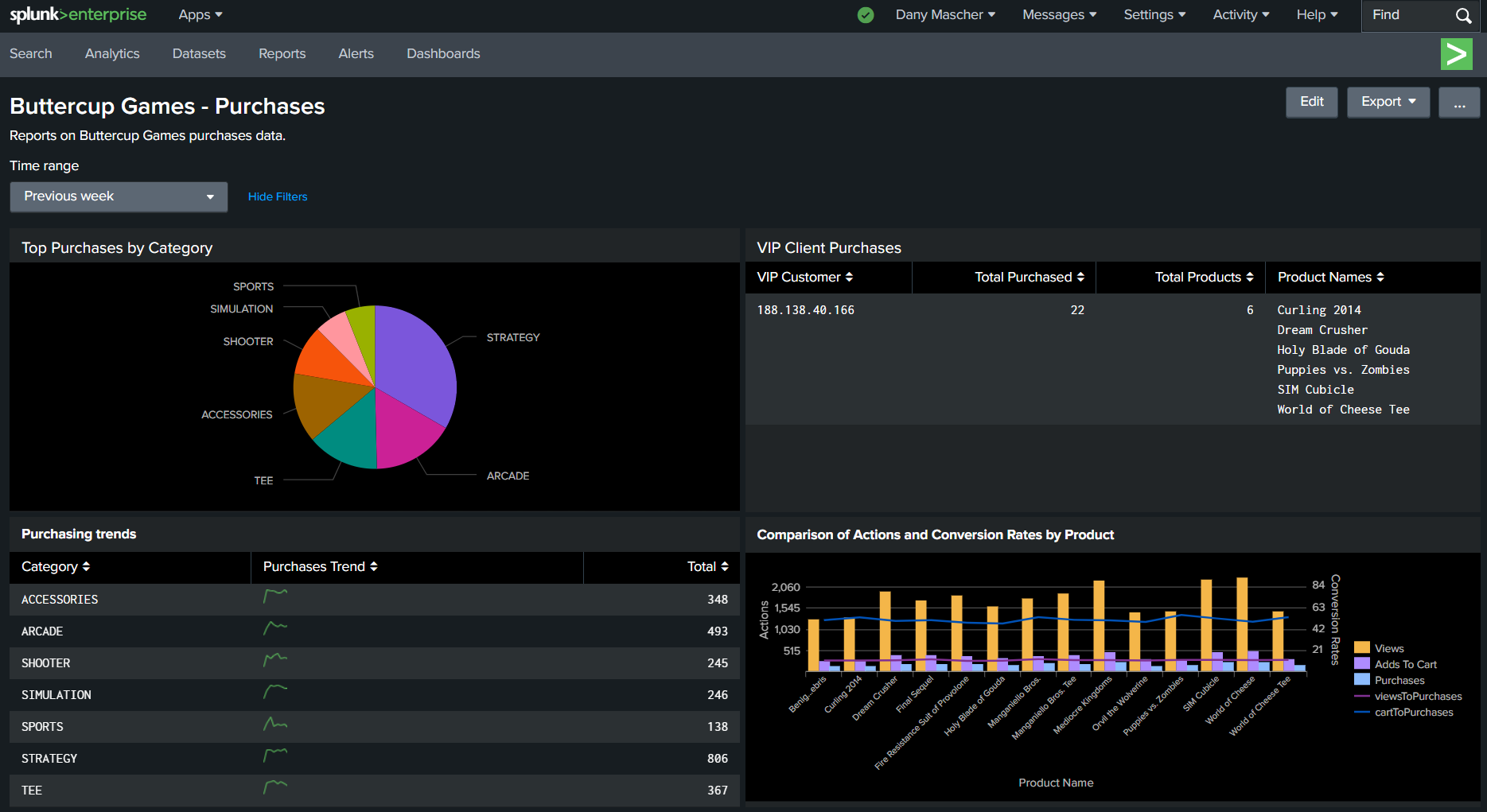
Task: Select the STRATEGY category row label
Action: [49, 759]
